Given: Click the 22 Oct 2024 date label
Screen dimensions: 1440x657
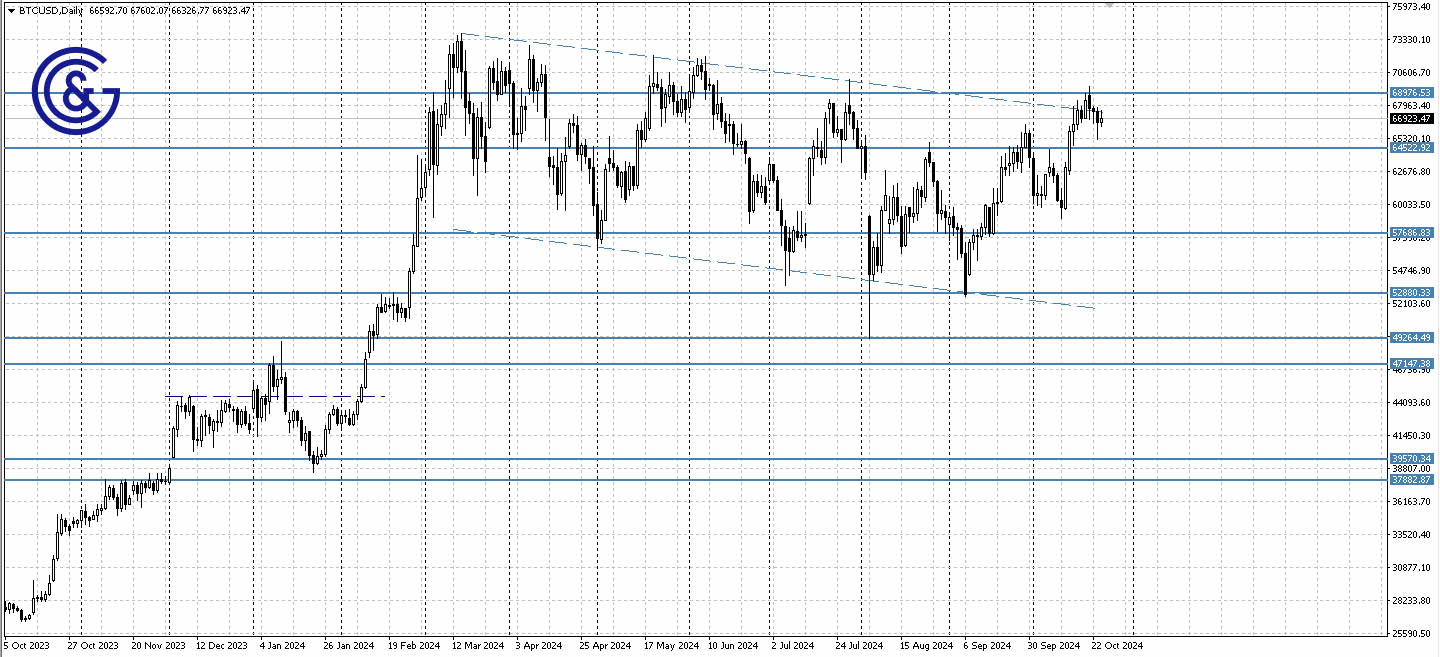Looking at the screenshot, I should (x=1116, y=646).
